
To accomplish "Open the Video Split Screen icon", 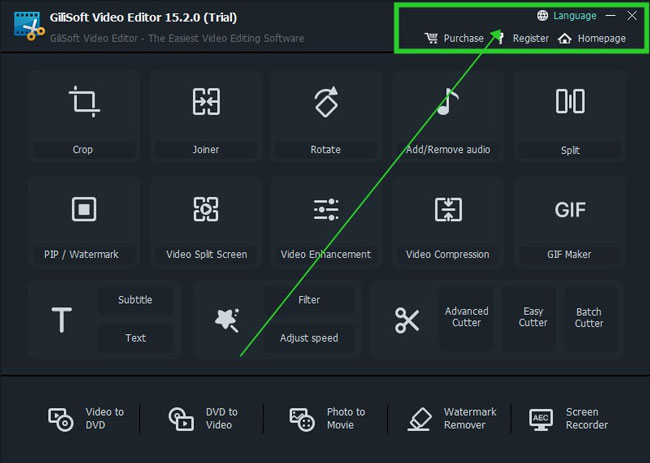I will coord(206,209).
